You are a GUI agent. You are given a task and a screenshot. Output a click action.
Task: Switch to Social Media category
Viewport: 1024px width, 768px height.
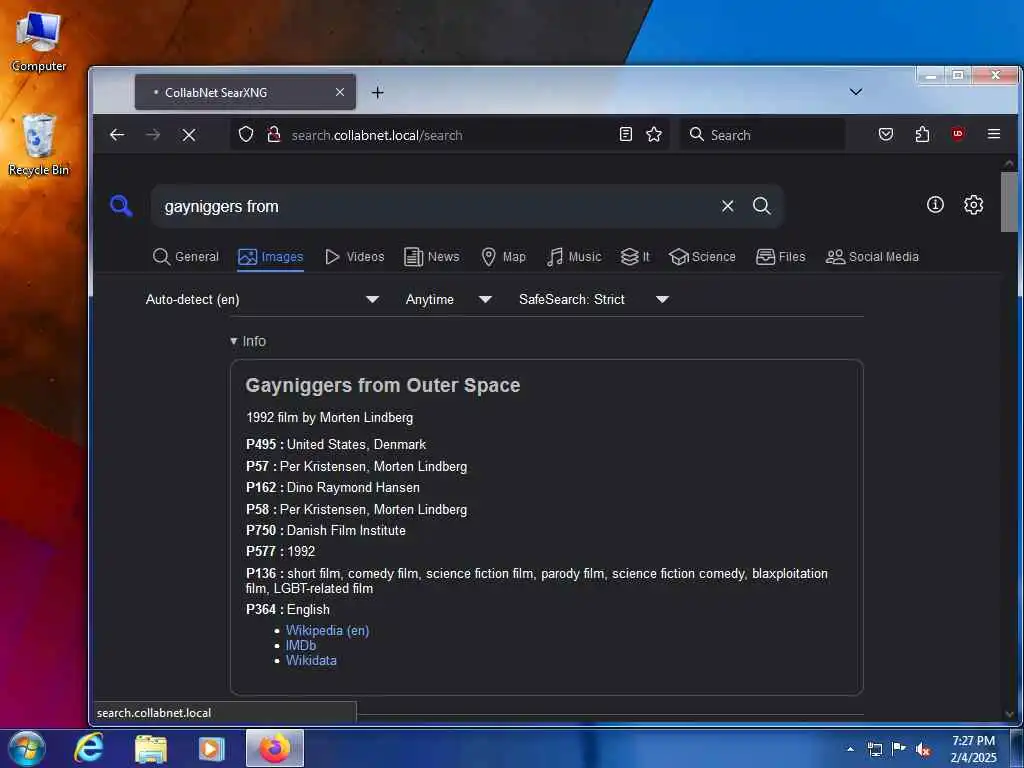[872, 257]
